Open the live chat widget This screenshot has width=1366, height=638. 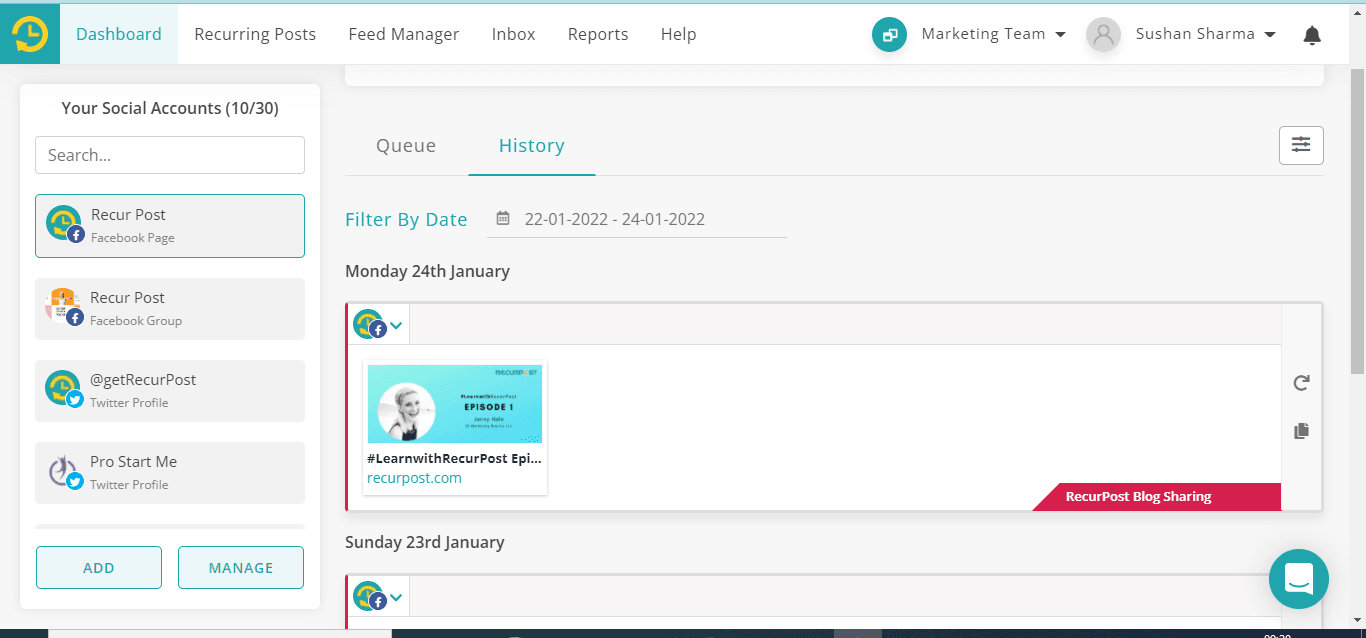pos(1298,579)
